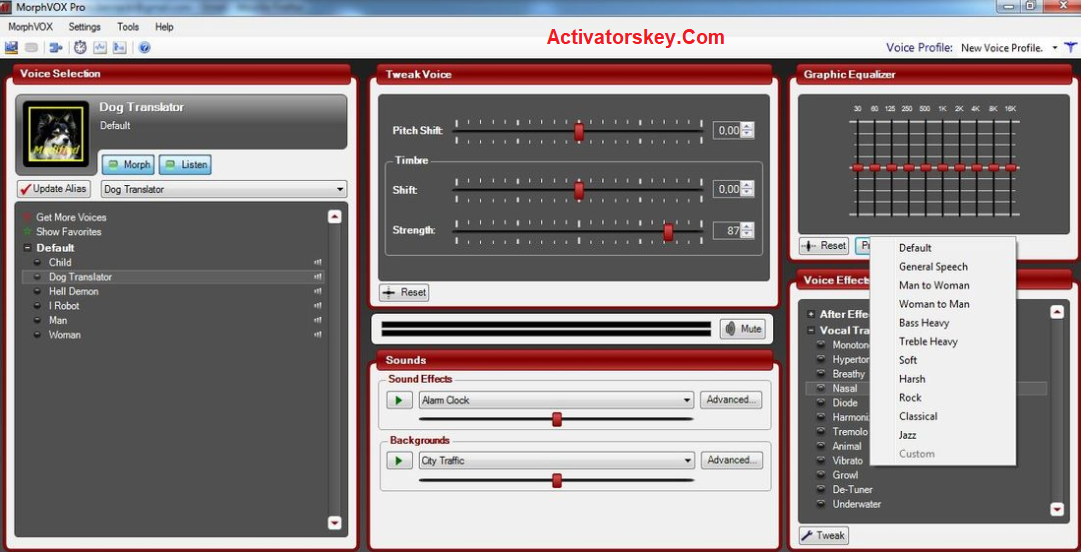Click the blue puzzle-piece plugin toolbar icon
1081x555 pixels.
click(x=57, y=48)
